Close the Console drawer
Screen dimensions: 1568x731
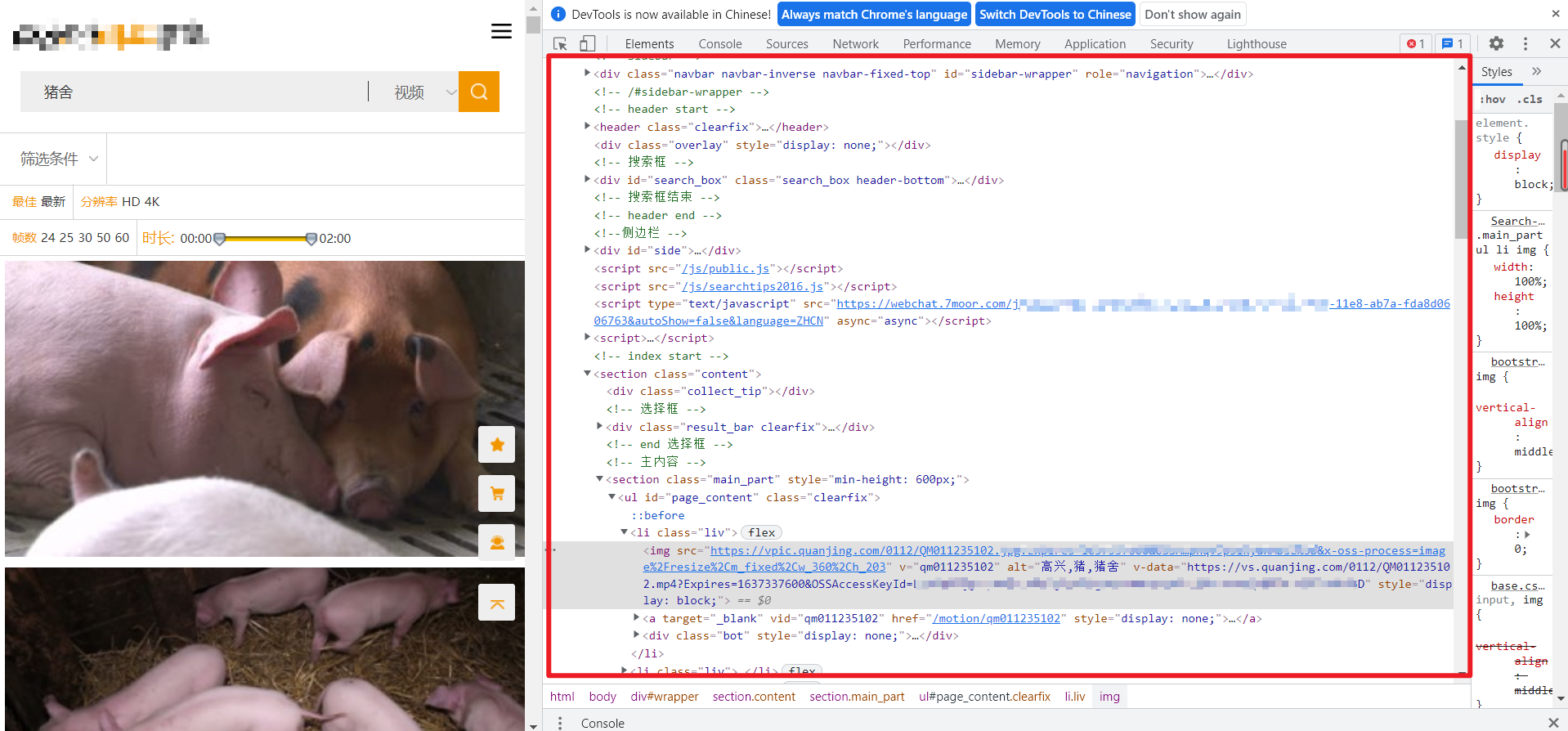coord(1553,723)
